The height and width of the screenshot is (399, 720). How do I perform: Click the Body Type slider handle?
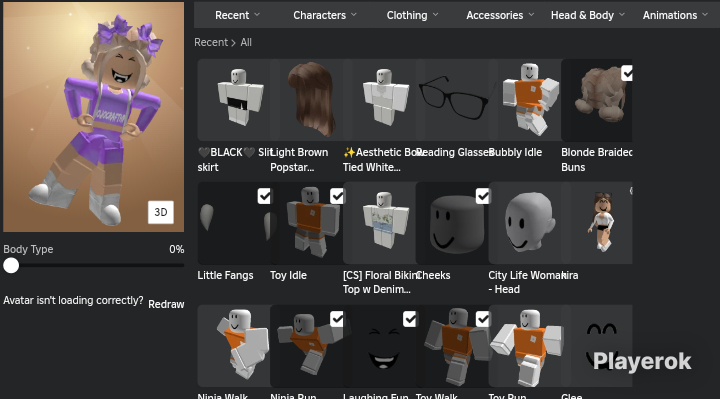11,265
